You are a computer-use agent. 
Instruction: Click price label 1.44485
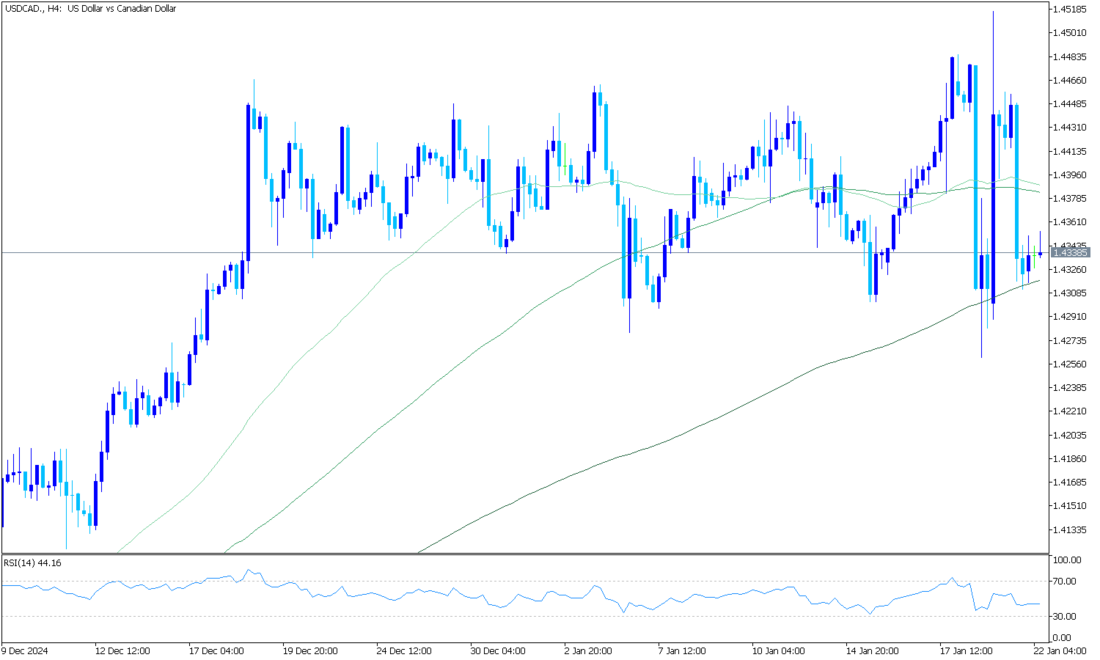pos(1070,105)
